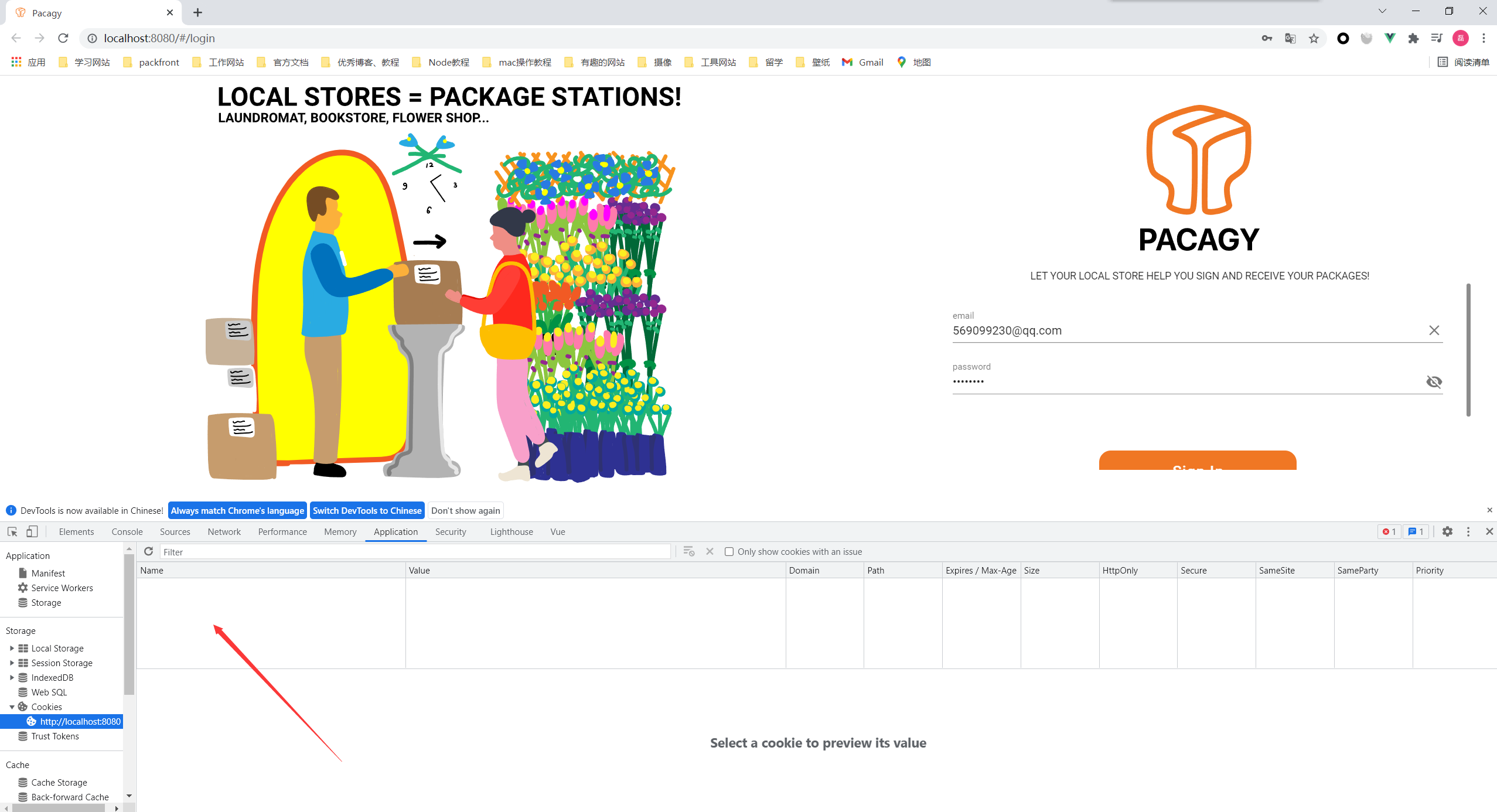The image size is (1497, 812).
Task: Switch to the Network tab
Action: coord(224,531)
